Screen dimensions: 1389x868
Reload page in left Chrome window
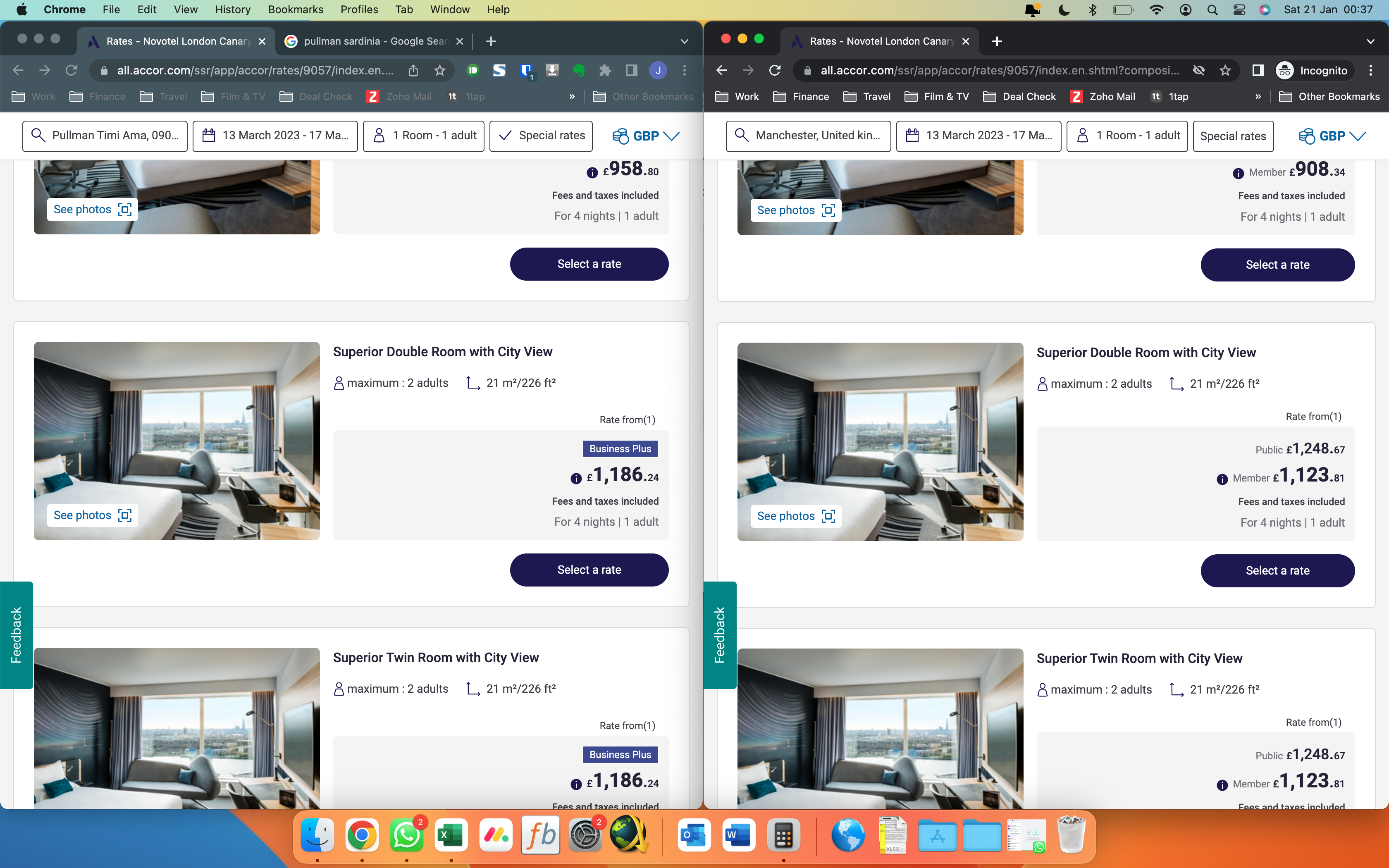(71, 70)
